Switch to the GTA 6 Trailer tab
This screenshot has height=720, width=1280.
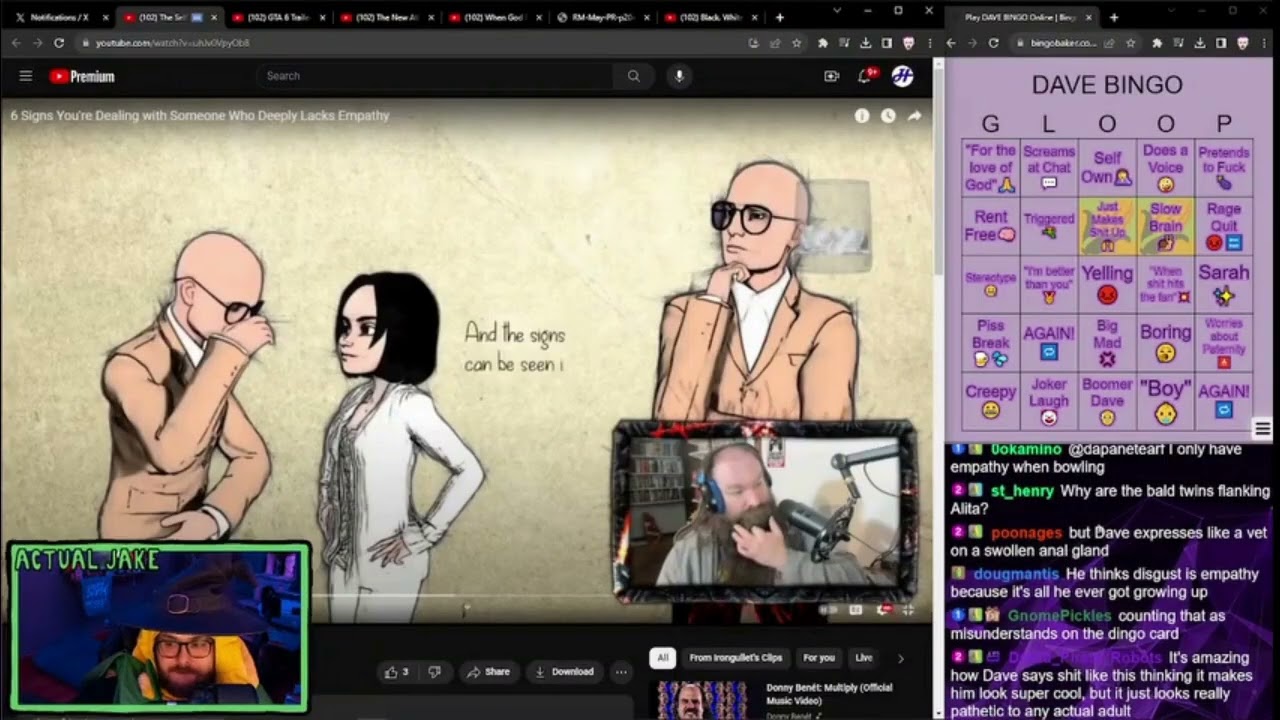pos(278,17)
